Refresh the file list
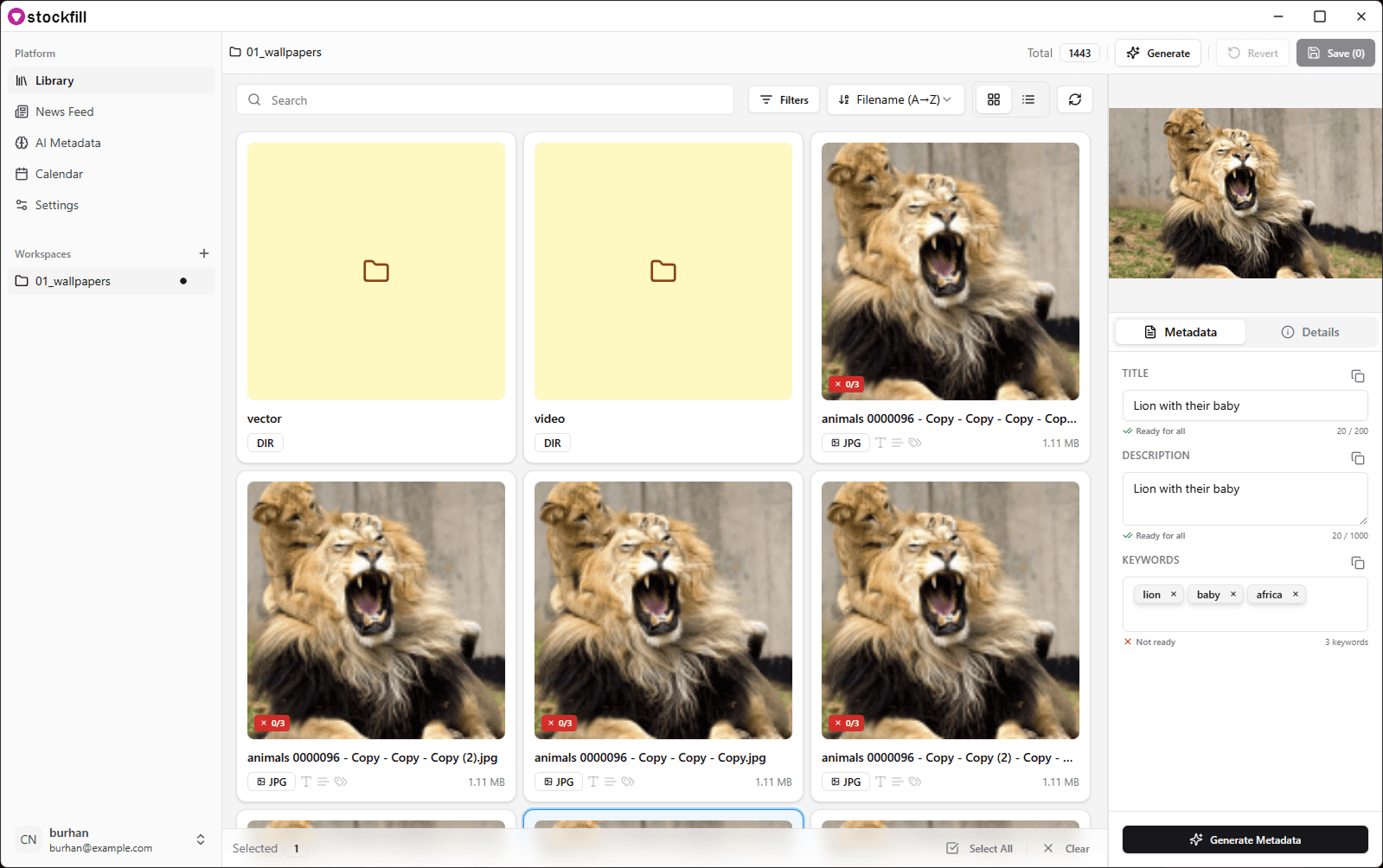1383x868 pixels. click(1075, 99)
